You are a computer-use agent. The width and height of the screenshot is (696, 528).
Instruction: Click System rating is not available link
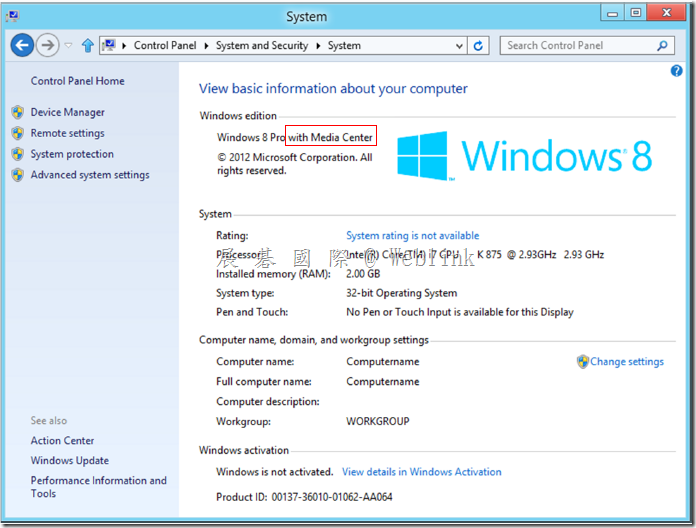pos(413,236)
